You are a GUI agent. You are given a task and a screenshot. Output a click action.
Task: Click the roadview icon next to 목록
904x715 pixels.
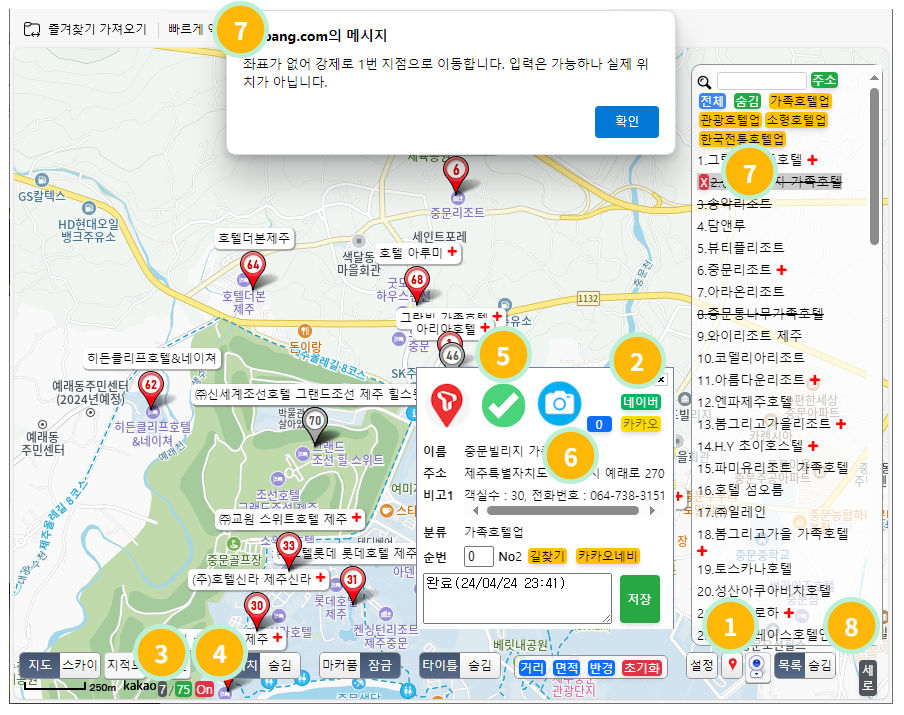click(x=757, y=665)
